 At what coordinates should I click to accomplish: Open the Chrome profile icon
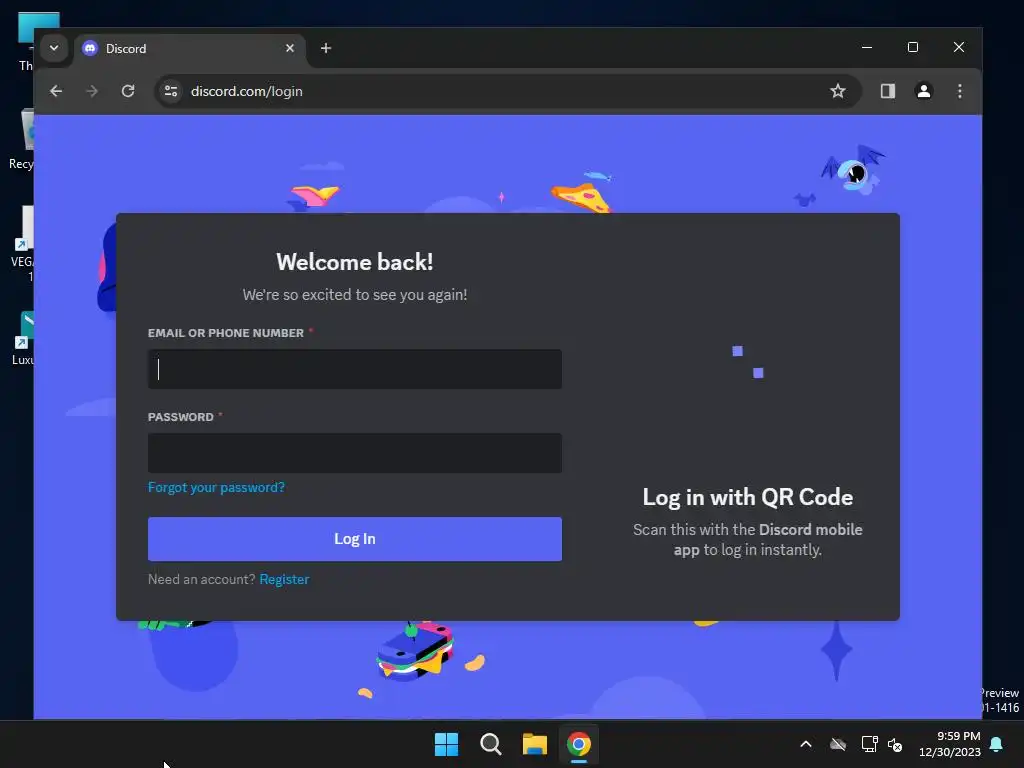pyautogui.click(x=923, y=91)
